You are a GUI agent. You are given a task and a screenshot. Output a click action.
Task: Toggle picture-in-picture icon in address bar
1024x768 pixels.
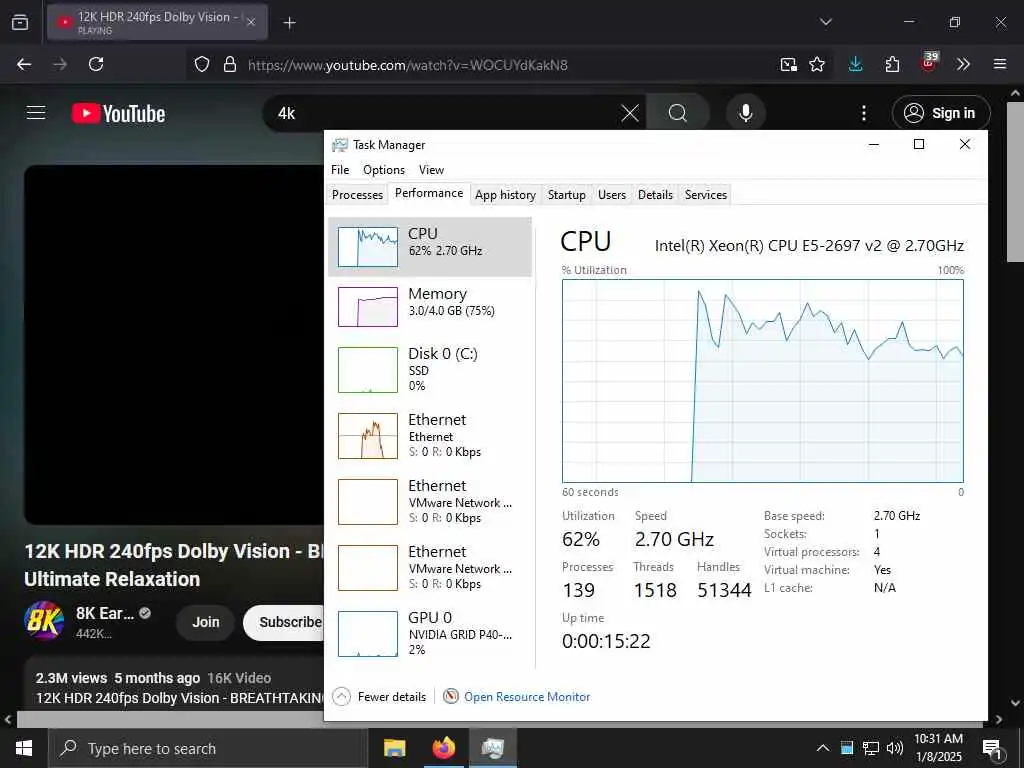tap(788, 65)
